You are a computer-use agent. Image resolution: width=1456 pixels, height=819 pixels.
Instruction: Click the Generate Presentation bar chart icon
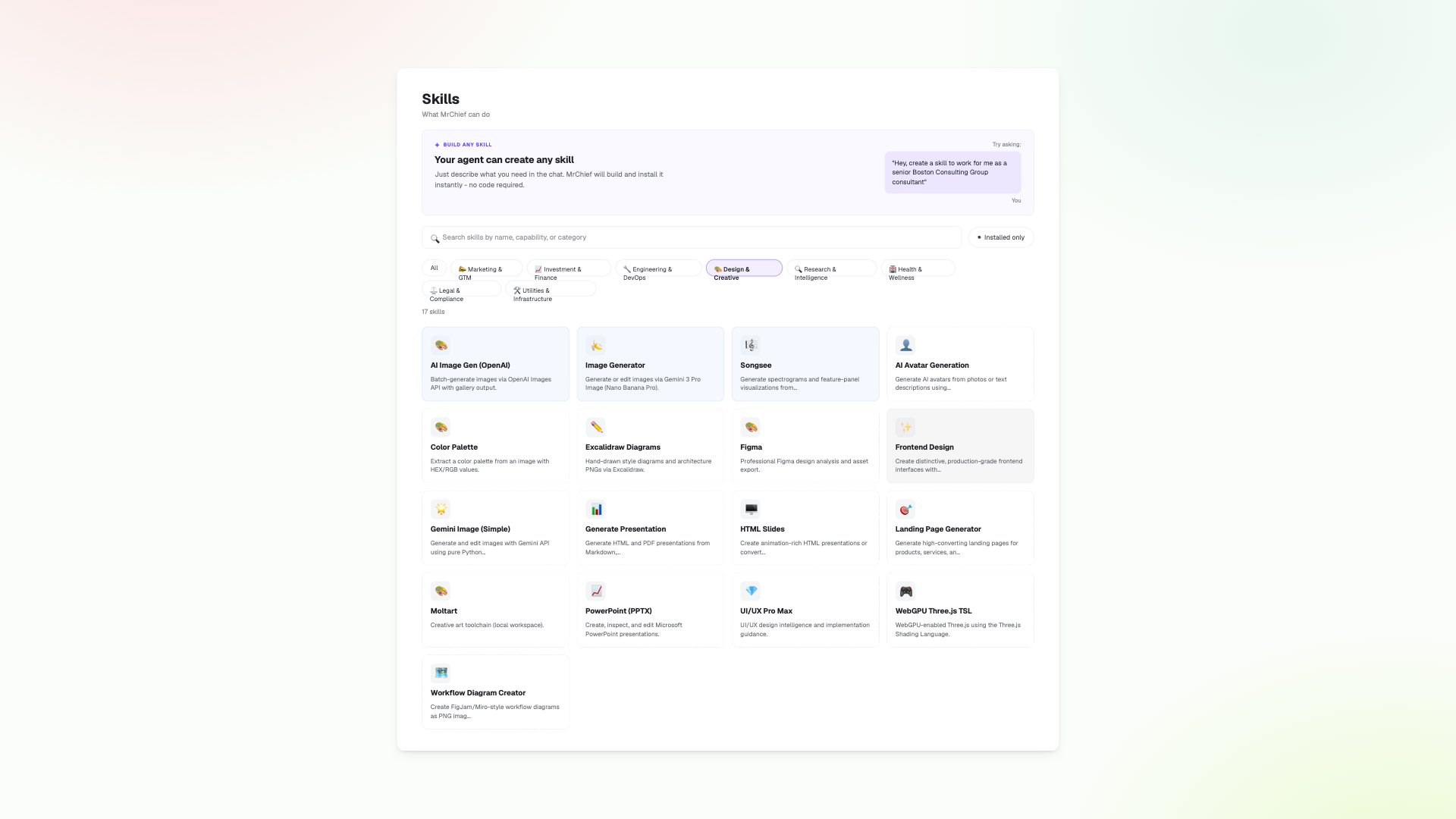coord(596,510)
